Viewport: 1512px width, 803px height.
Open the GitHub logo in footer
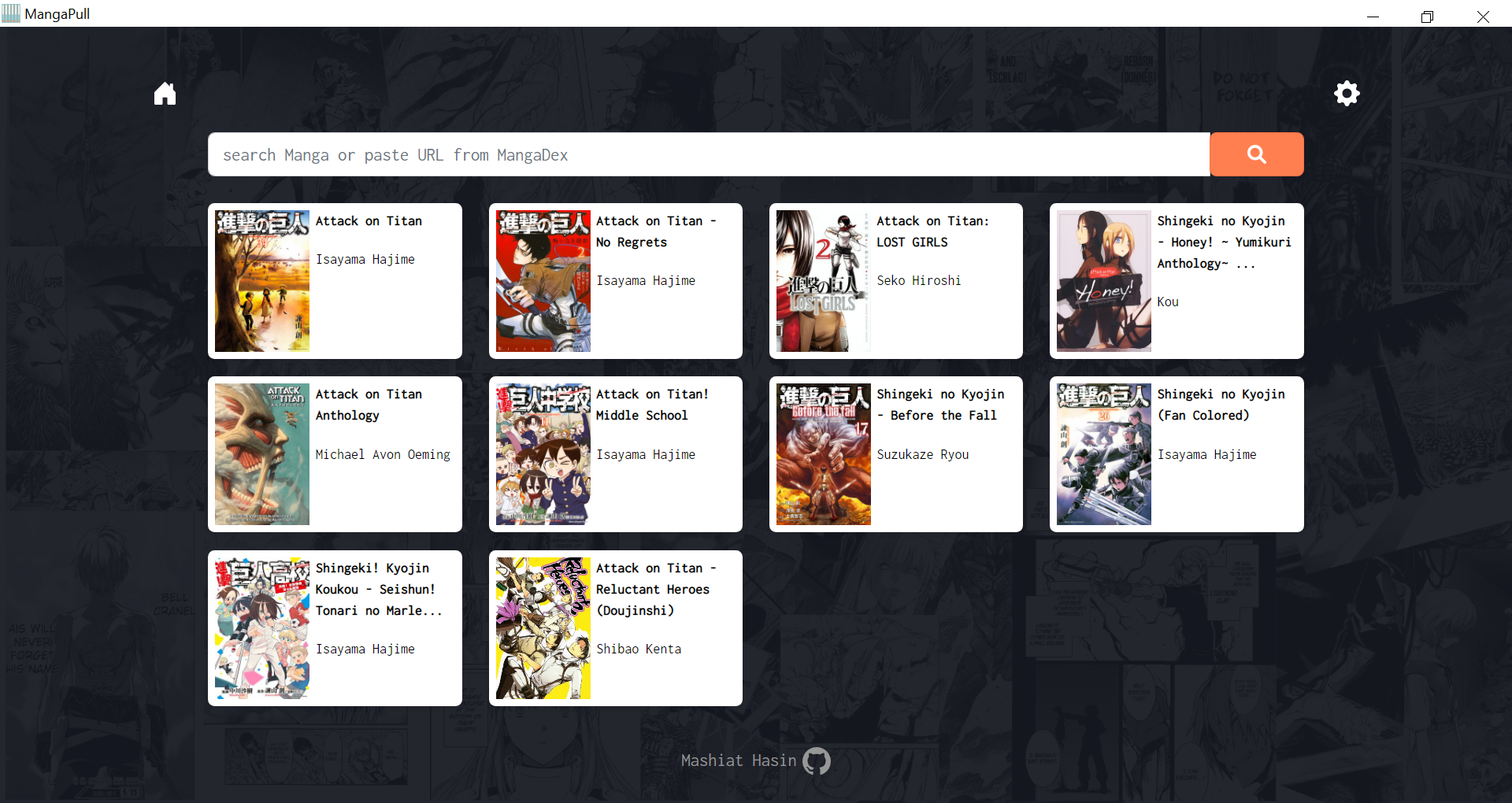tap(817, 760)
